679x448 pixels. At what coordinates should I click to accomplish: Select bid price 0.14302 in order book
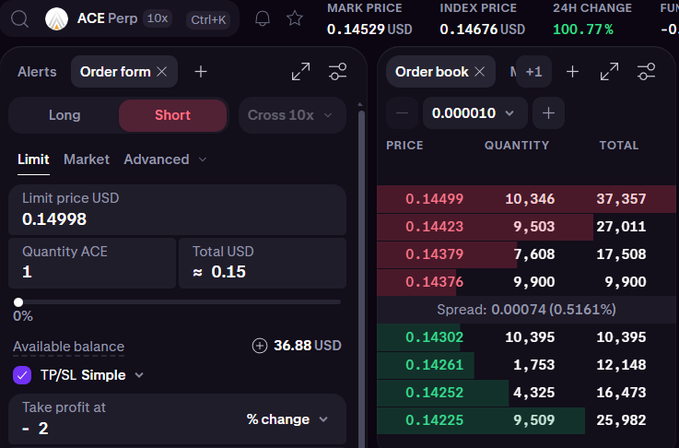pyautogui.click(x=434, y=337)
